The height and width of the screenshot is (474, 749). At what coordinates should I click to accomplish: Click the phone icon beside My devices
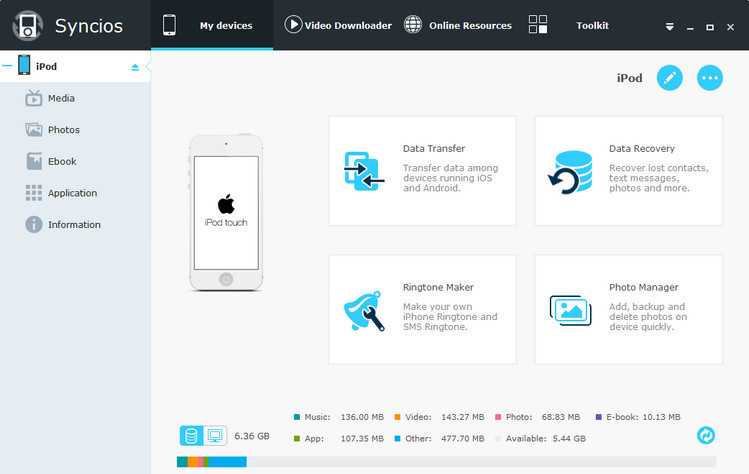[x=169, y=25]
